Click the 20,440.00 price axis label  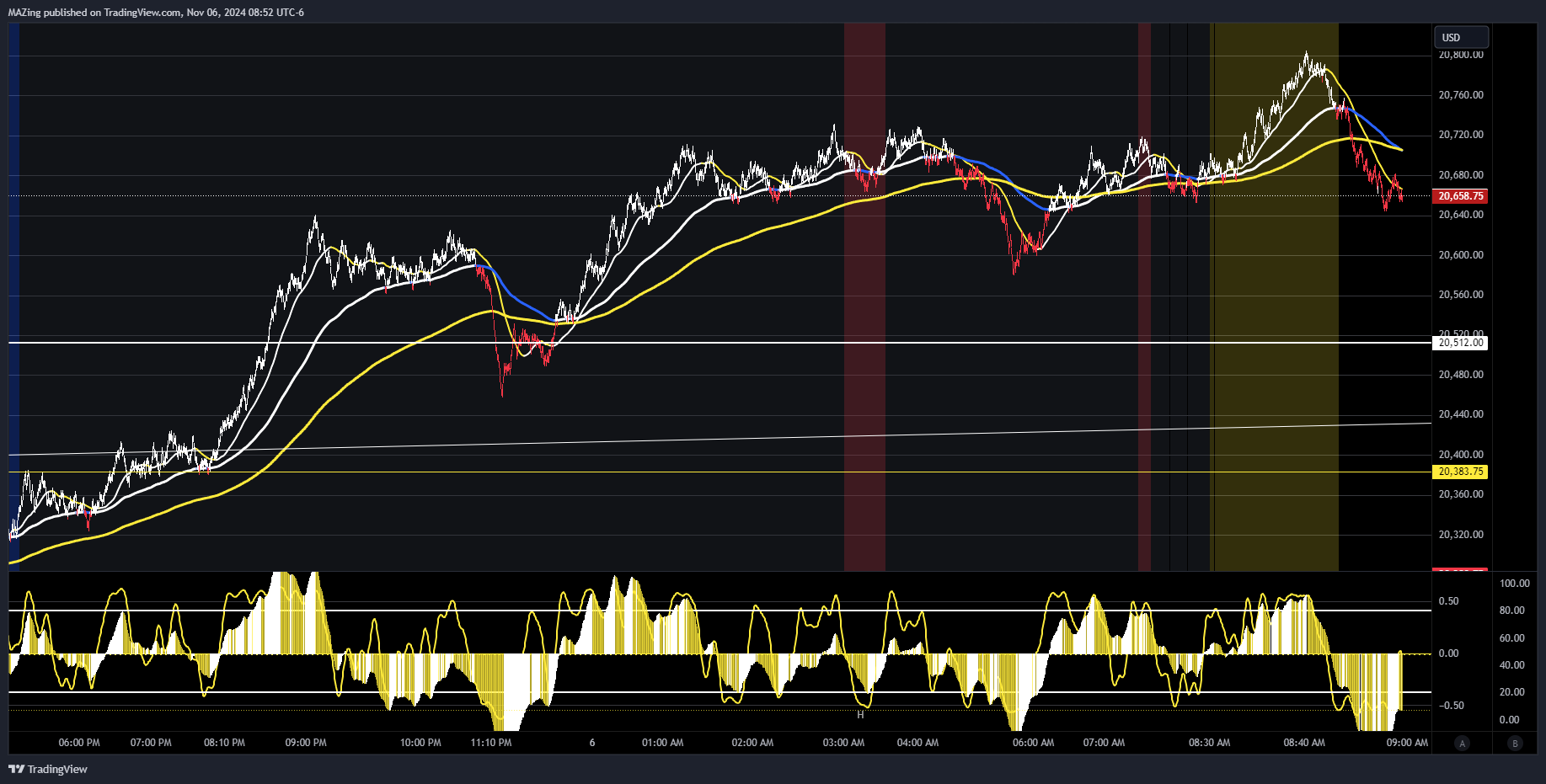click(1461, 414)
